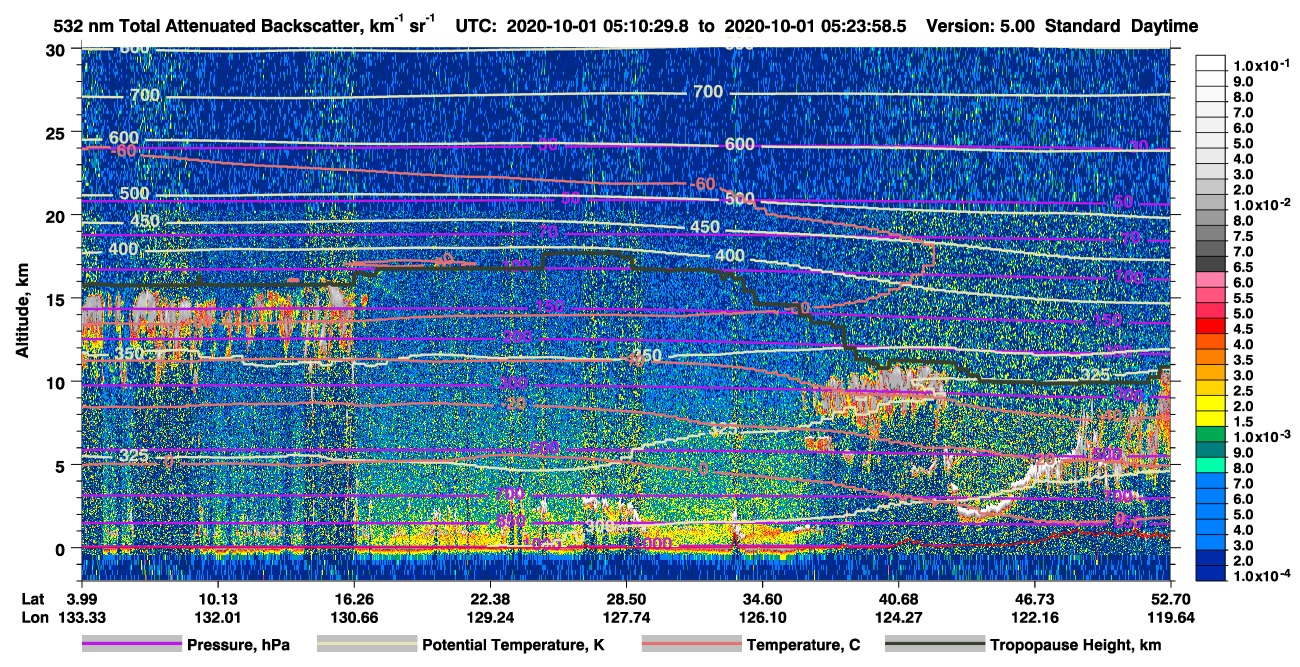Click the 'Daytime' word in the header
This screenshot has width=1300, height=667.
coord(1165,26)
